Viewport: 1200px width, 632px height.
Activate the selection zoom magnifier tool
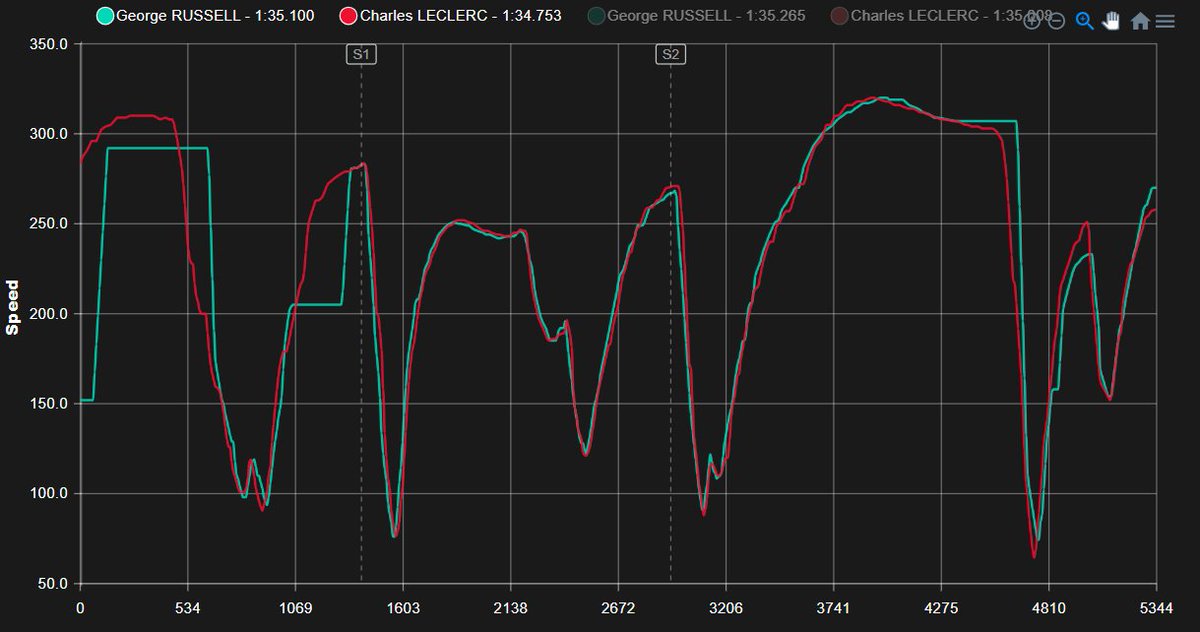point(1084,21)
